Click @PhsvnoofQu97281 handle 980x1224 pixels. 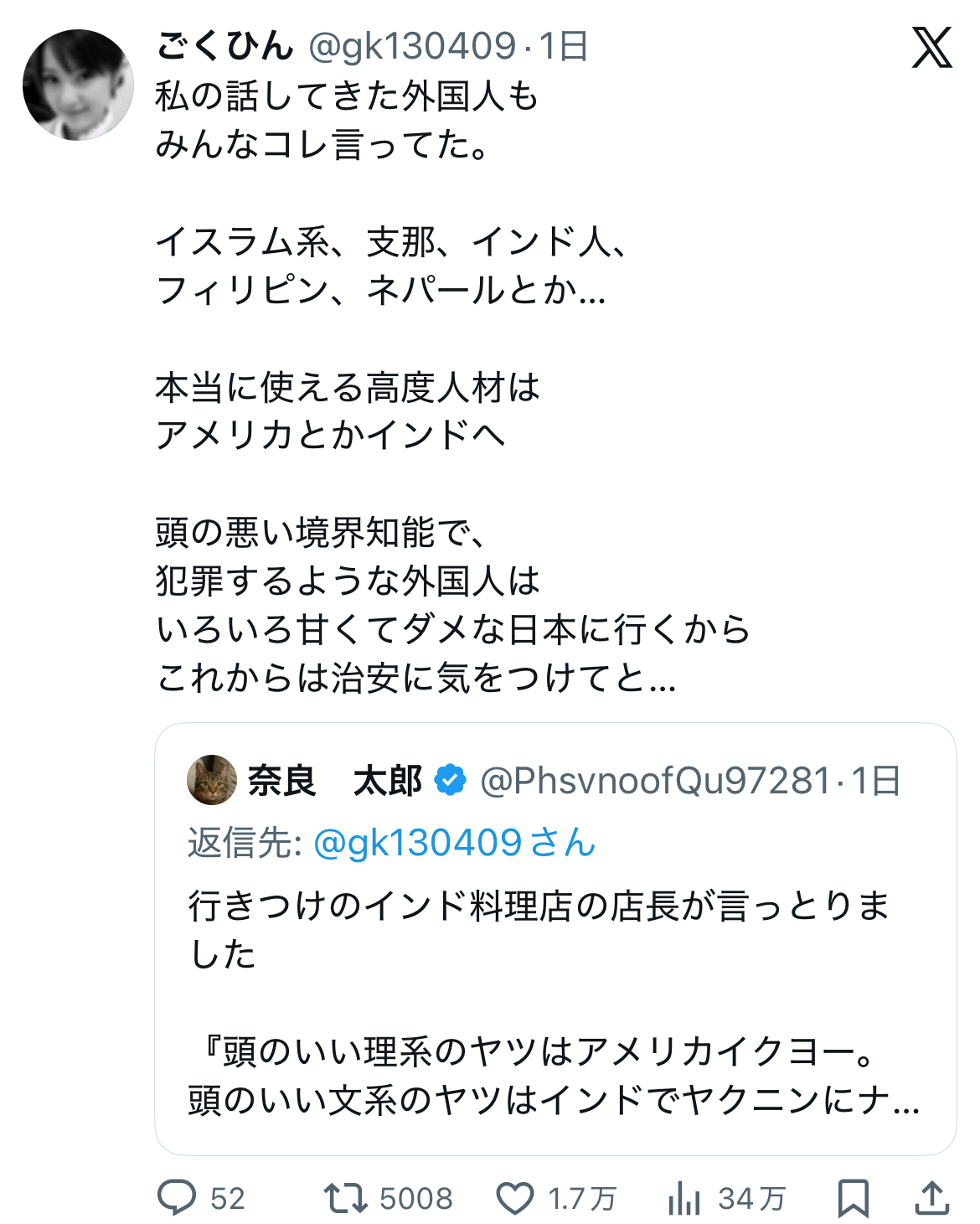pyautogui.click(x=655, y=781)
